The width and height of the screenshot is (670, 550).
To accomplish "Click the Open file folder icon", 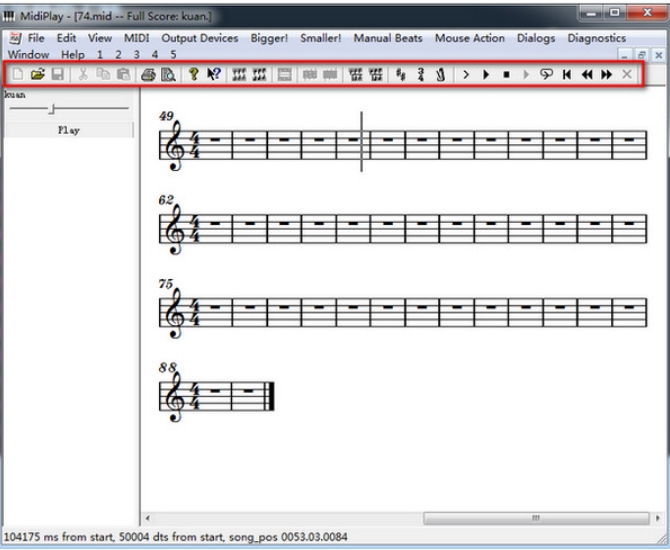I will point(38,75).
